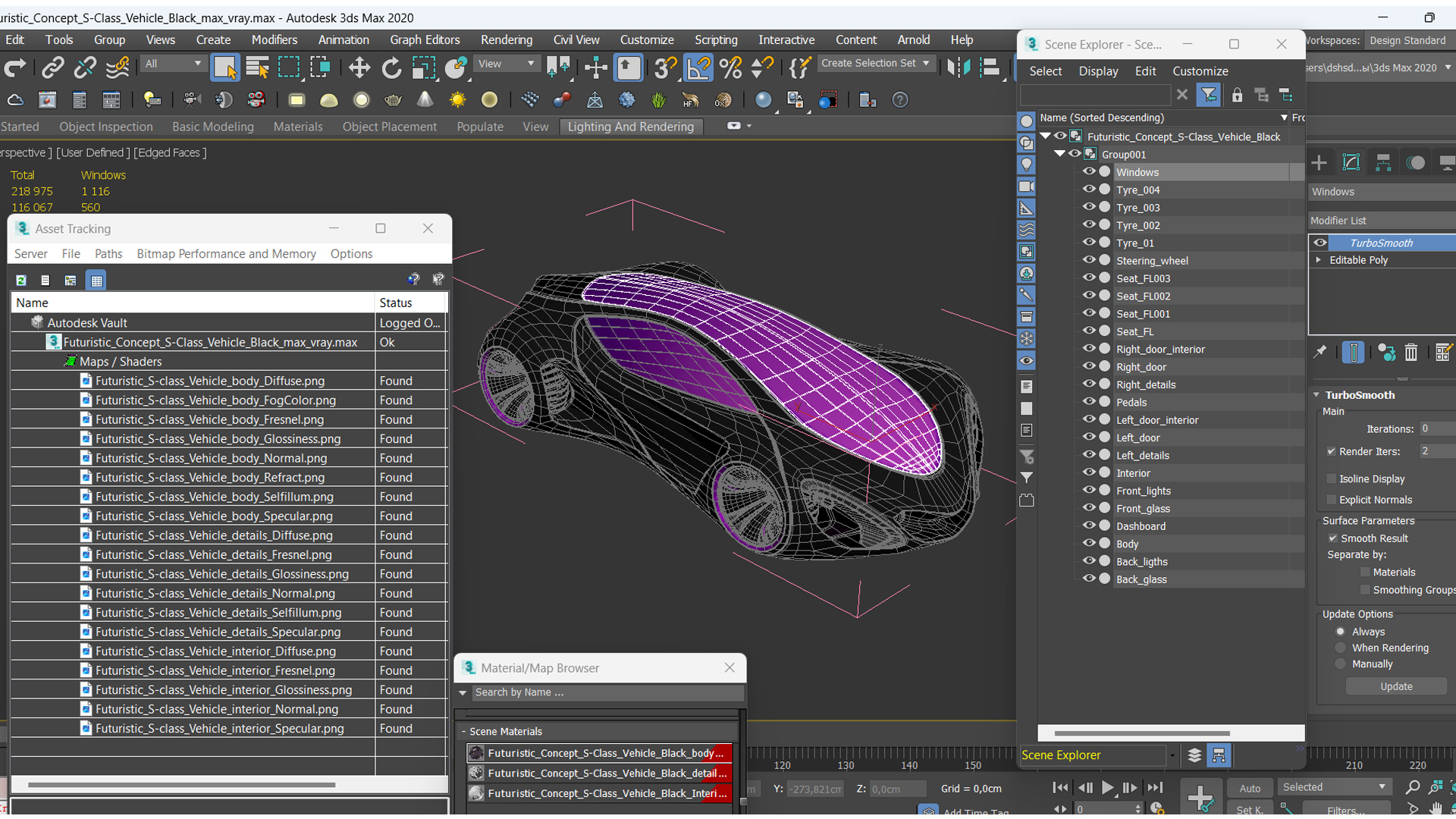Image resolution: width=1456 pixels, height=819 pixels.
Task: Uncheck Smooth Result checkbox
Action: pyautogui.click(x=1332, y=538)
